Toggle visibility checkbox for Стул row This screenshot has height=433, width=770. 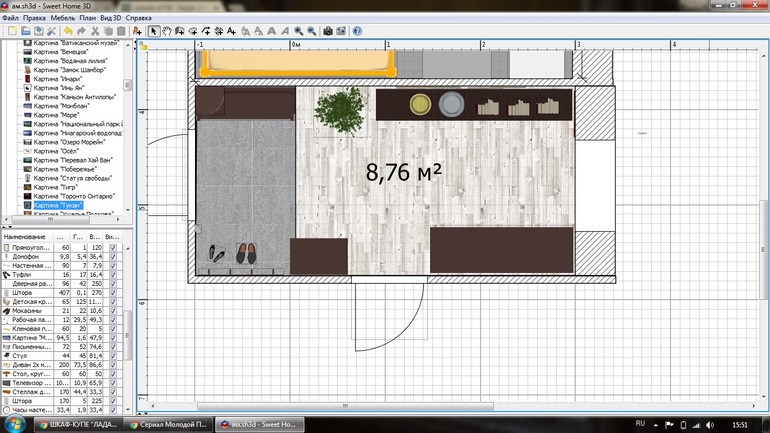point(113,355)
